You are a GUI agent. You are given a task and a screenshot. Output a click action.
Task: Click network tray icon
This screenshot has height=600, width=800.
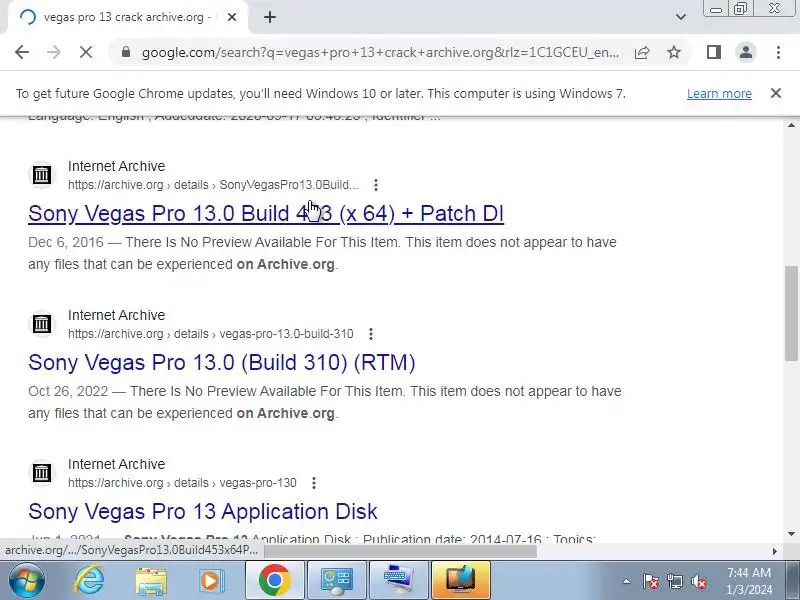pyautogui.click(x=675, y=581)
